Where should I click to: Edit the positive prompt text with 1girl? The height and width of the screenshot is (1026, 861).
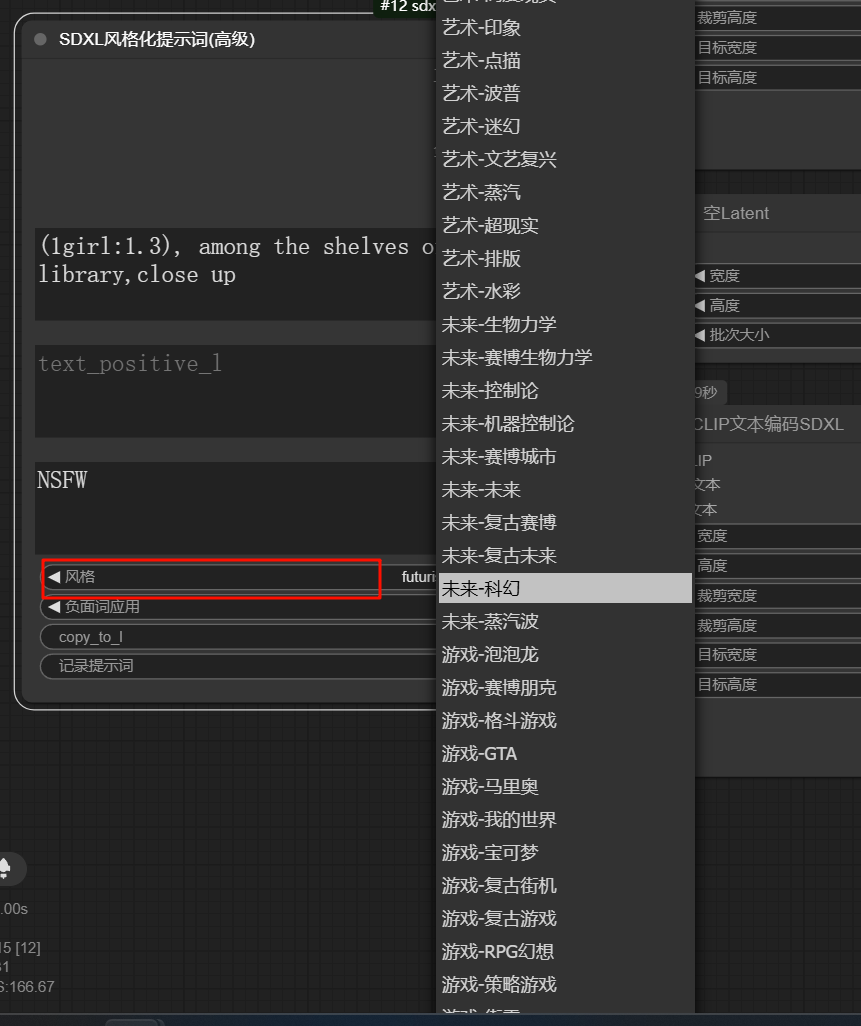pos(236,274)
